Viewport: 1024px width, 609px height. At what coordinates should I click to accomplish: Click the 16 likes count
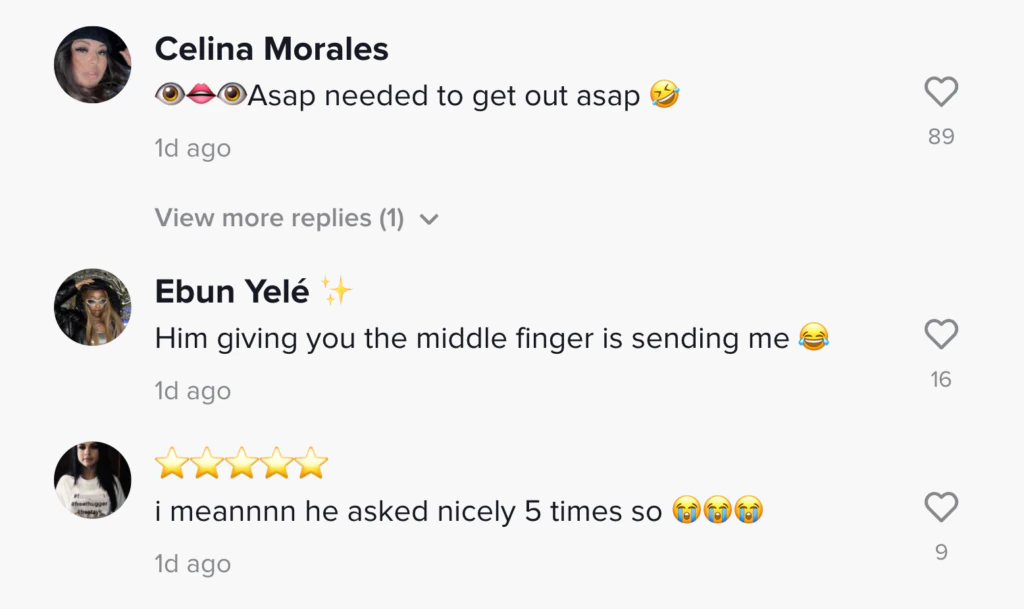(x=941, y=379)
